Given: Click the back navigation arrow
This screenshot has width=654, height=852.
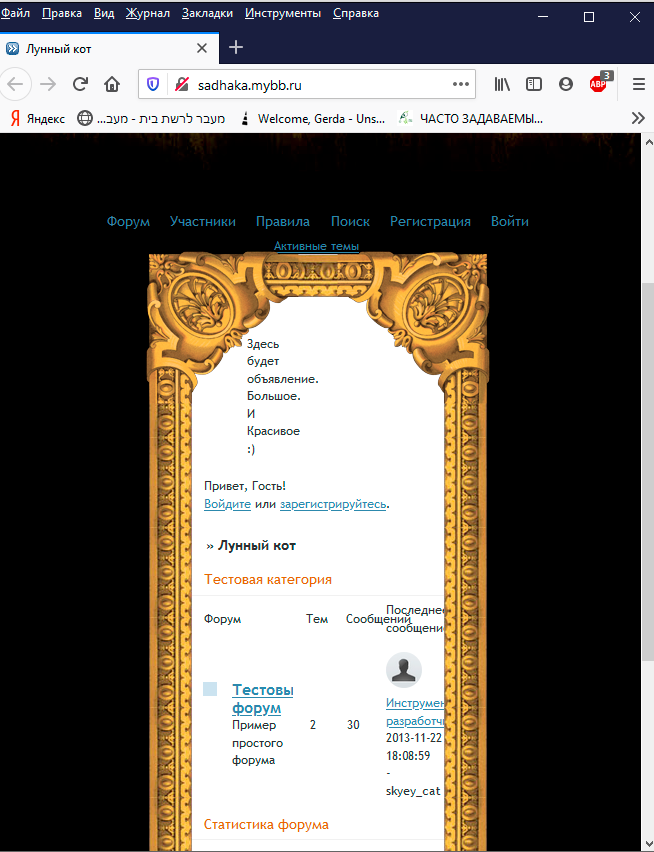Looking at the screenshot, I should pyautogui.click(x=15, y=84).
